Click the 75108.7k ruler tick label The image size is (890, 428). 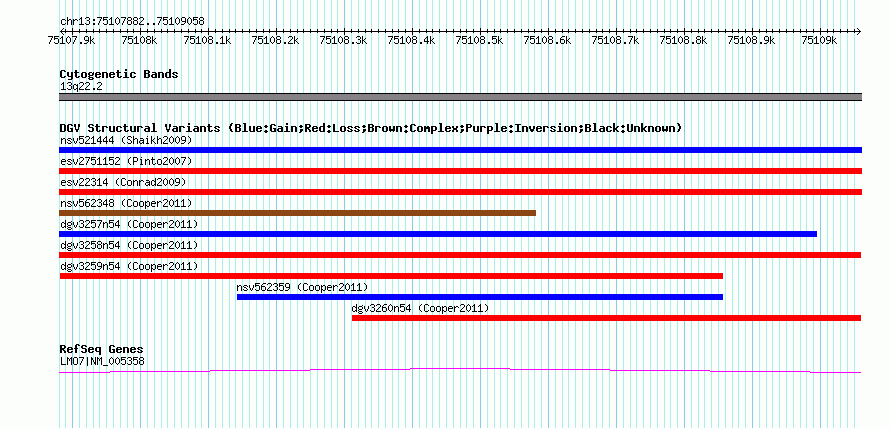pos(616,40)
